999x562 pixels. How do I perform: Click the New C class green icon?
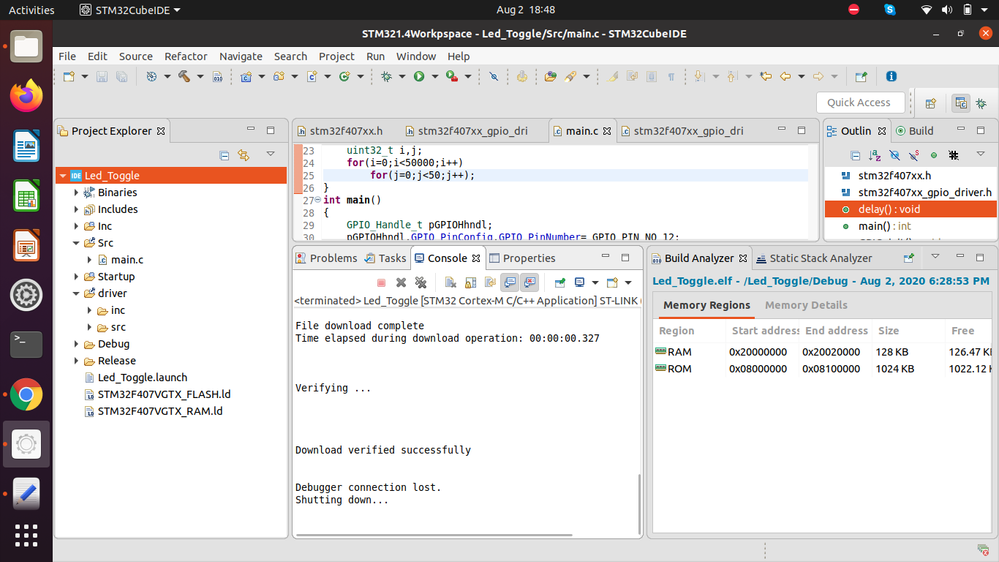tap(344, 76)
